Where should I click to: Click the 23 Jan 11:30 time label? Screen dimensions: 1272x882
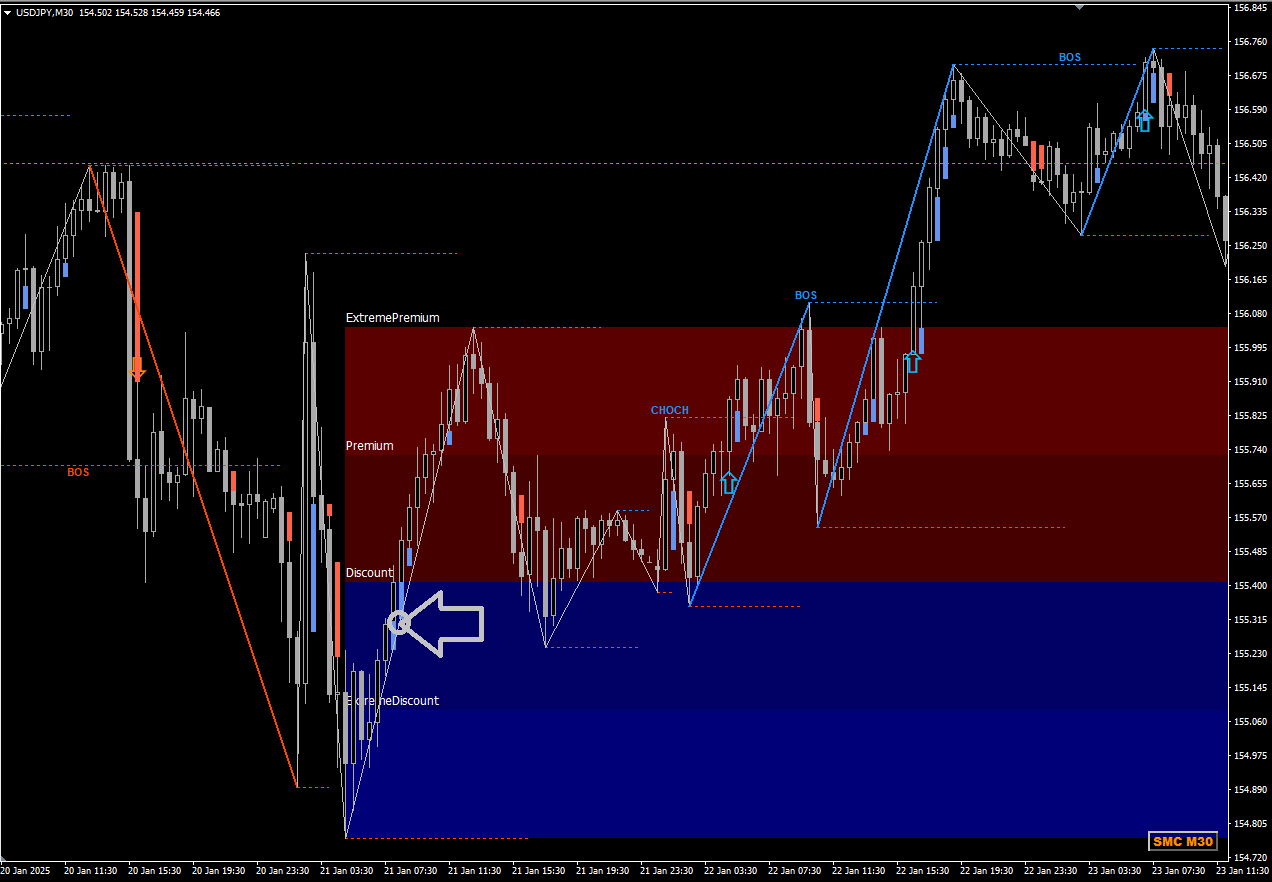[1243, 871]
